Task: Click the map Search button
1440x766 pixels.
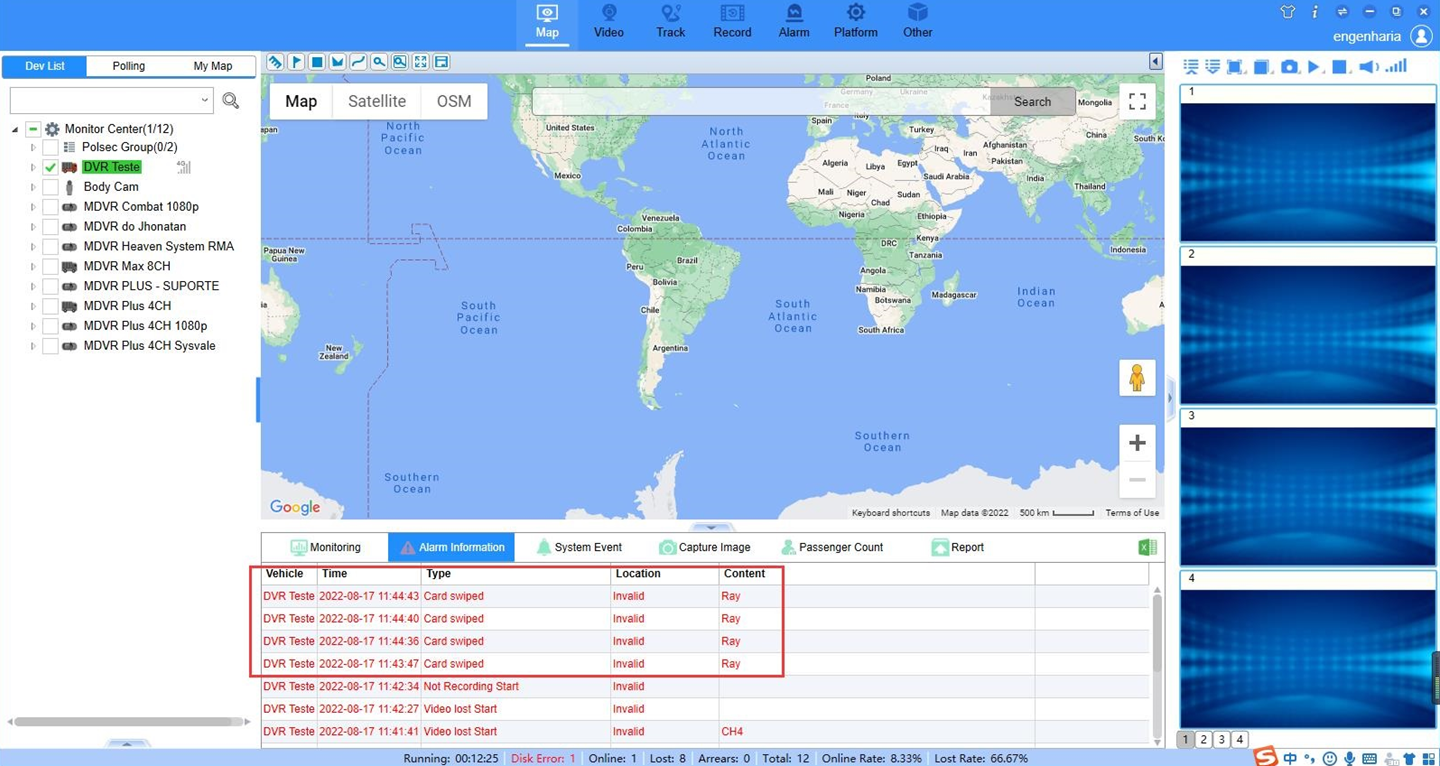Action: coord(1032,102)
